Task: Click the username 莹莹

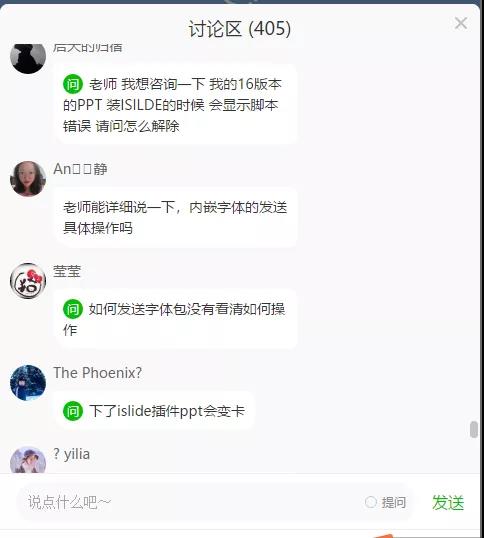Action: pos(67,271)
